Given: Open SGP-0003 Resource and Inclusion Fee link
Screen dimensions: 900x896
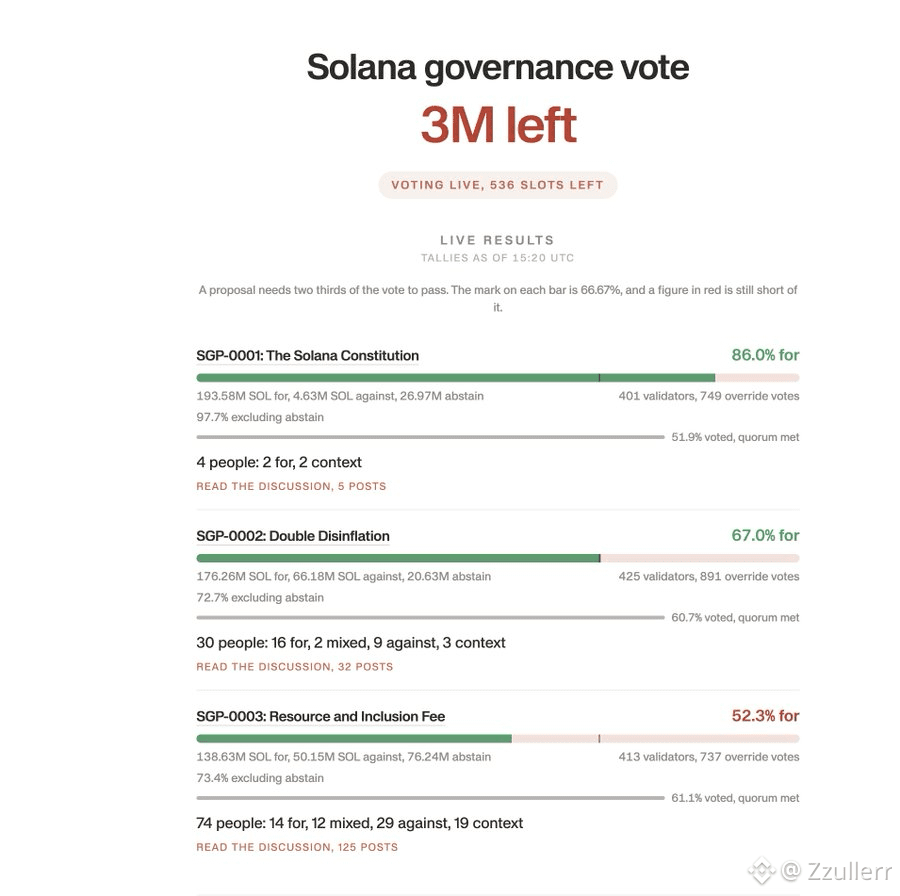Looking at the screenshot, I should pyautogui.click(x=320, y=716).
